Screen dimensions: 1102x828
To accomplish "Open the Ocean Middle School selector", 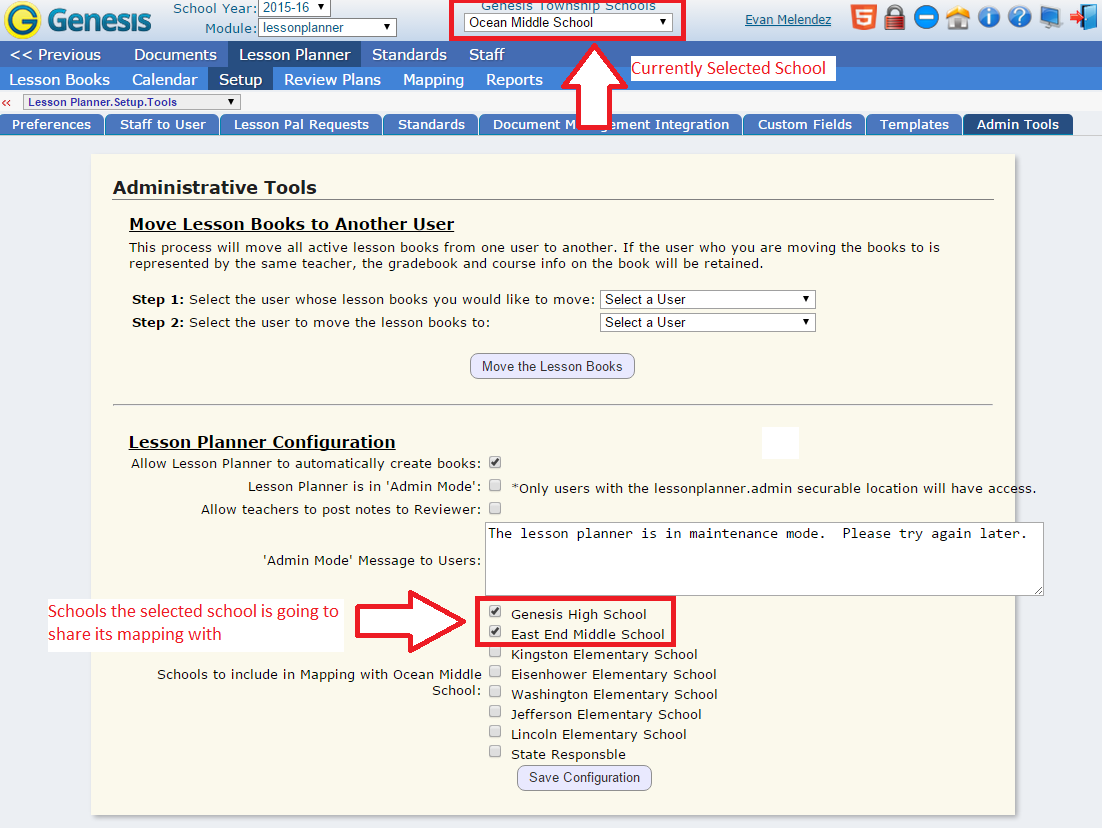I will pos(568,22).
